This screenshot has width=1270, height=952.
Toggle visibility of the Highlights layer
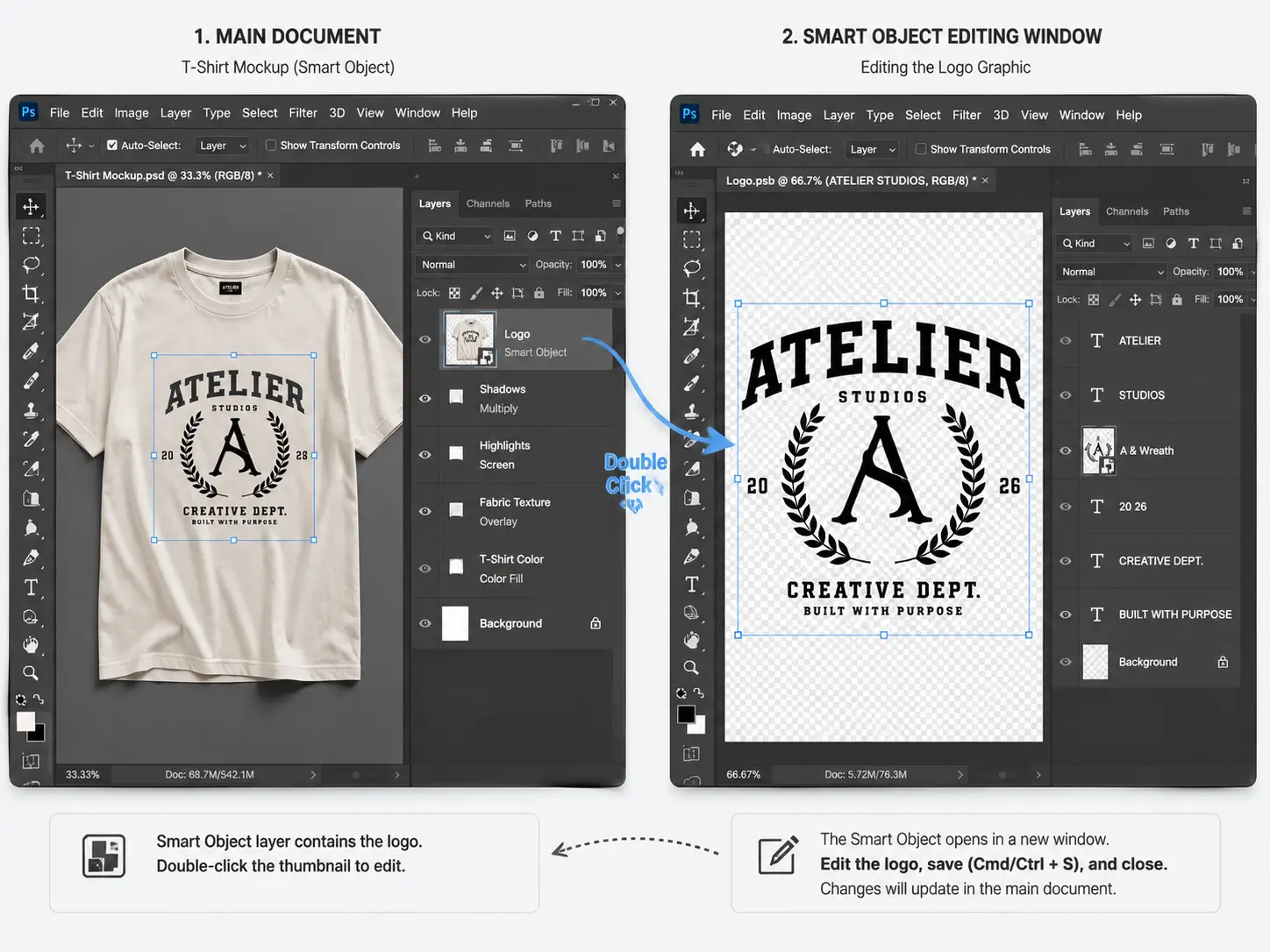tap(425, 454)
